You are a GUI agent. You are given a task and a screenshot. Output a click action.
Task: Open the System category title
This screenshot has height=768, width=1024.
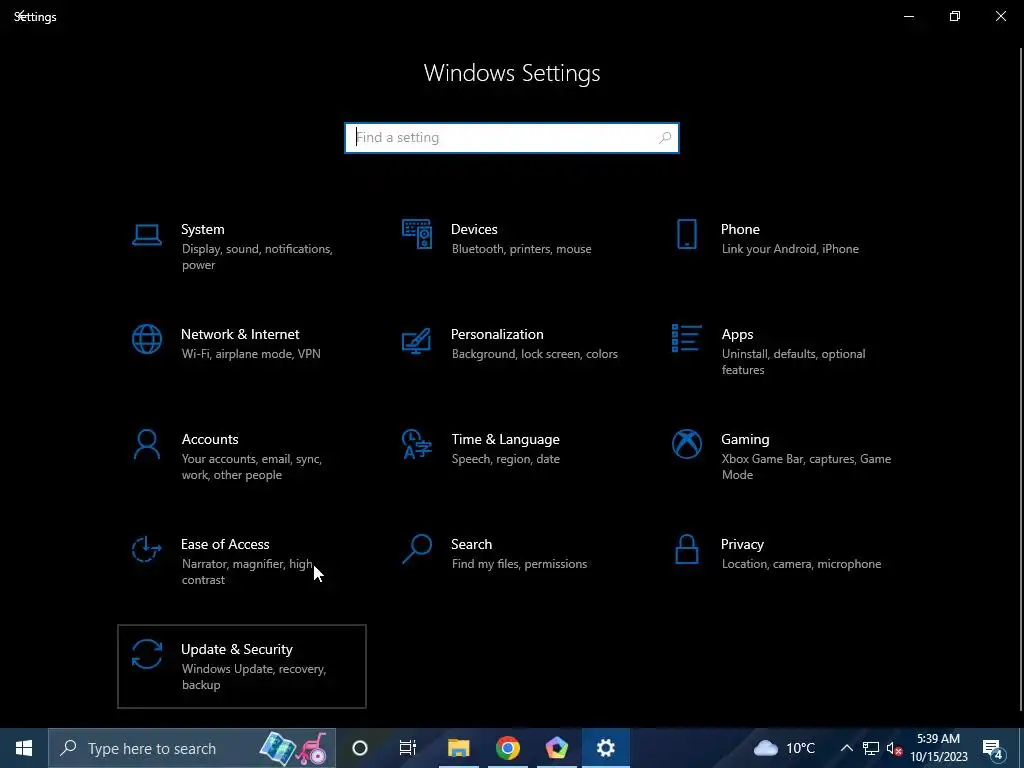click(202, 229)
